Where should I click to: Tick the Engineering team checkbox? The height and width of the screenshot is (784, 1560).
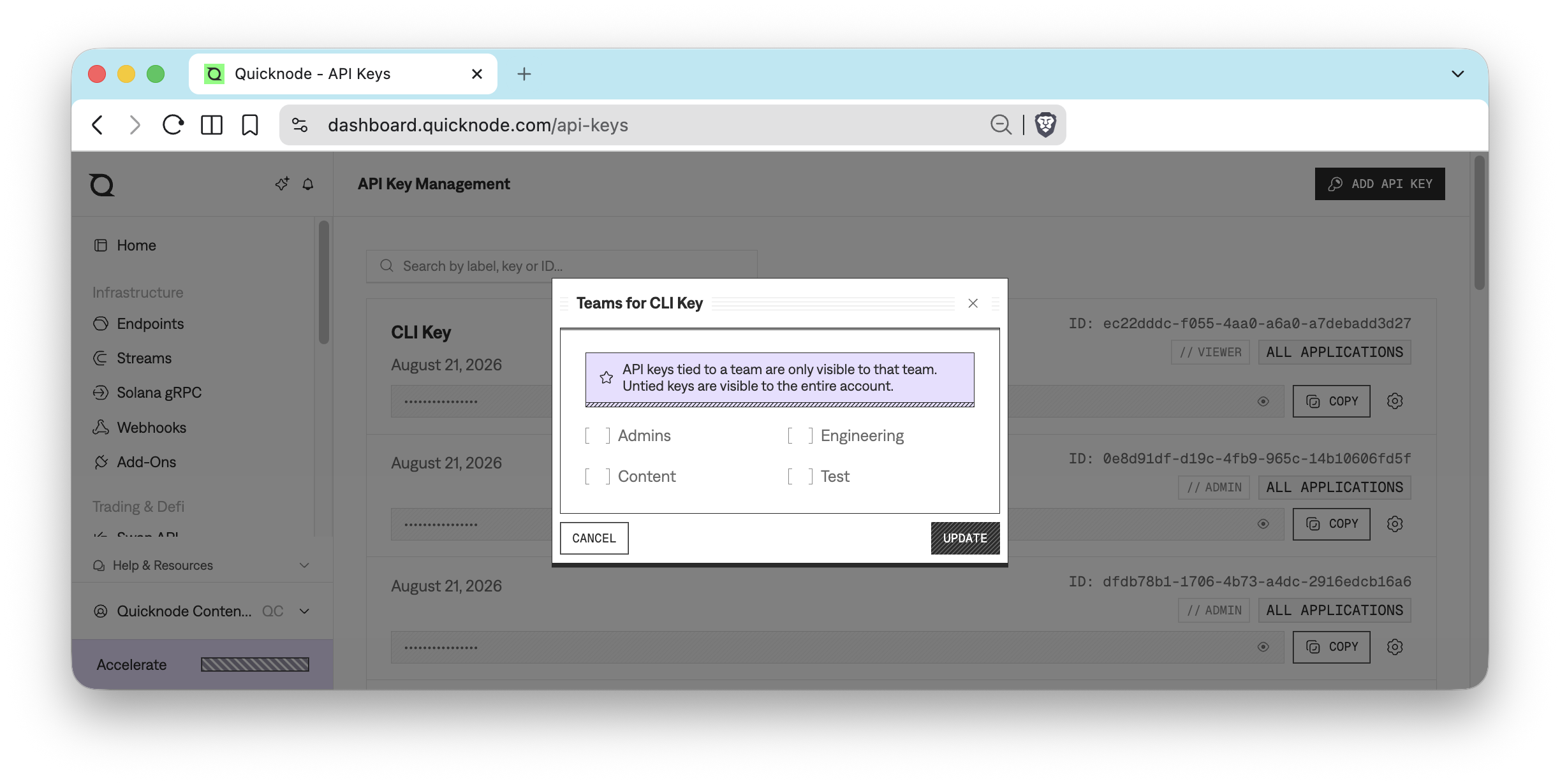click(x=800, y=436)
